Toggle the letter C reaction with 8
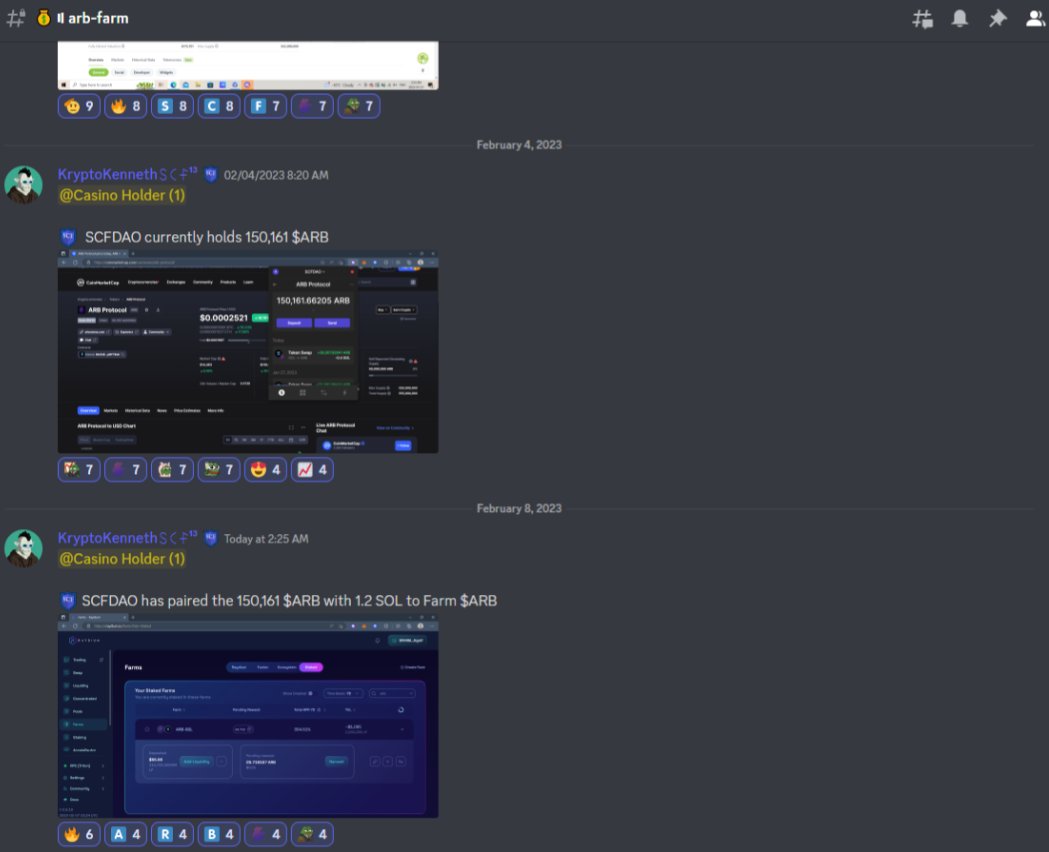The width and height of the screenshot is (1049, 852). pos(219,106)
